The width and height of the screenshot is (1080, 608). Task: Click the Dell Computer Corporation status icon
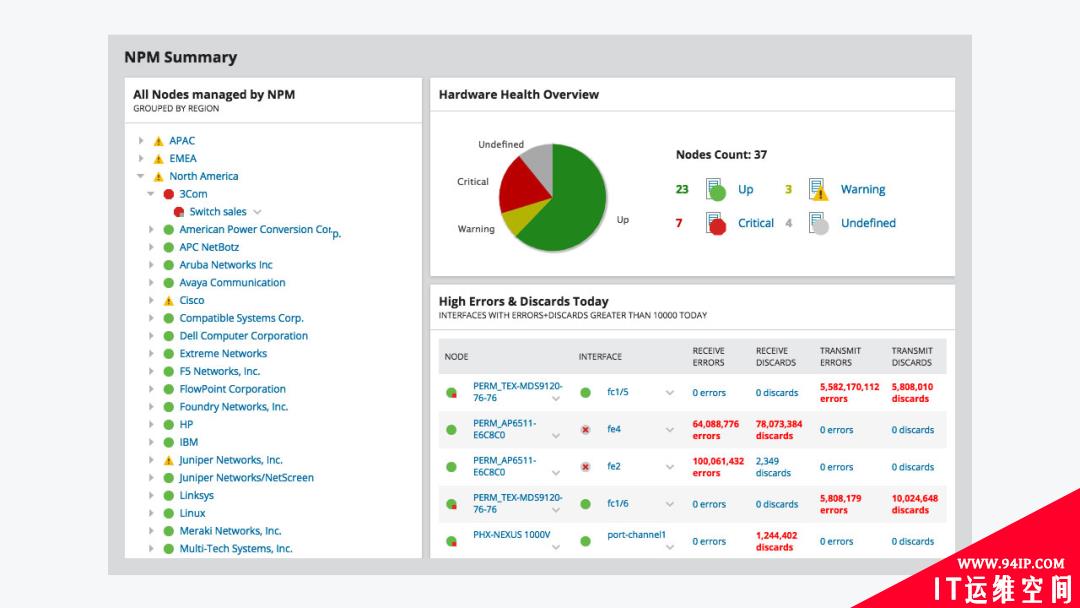click(x=169, y=336)
